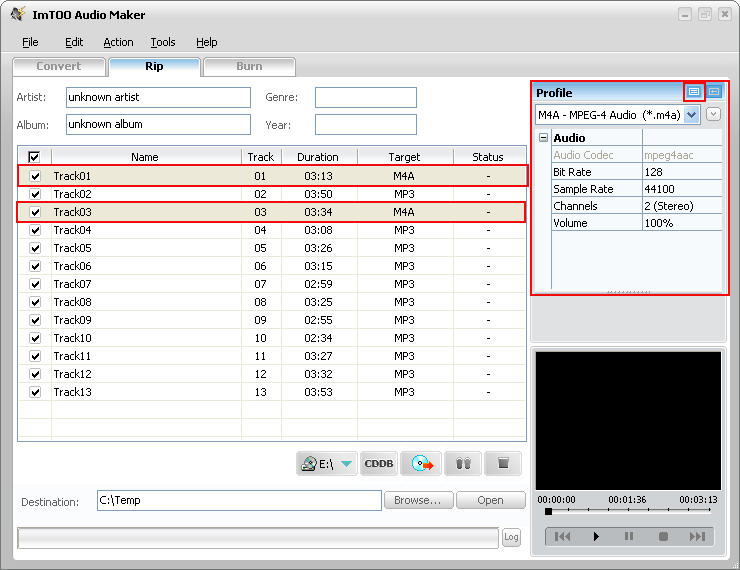Click the CDDB lookup button
Image resolution: width=740 pixels, height=570 pixels.
(x=378, y=463)
